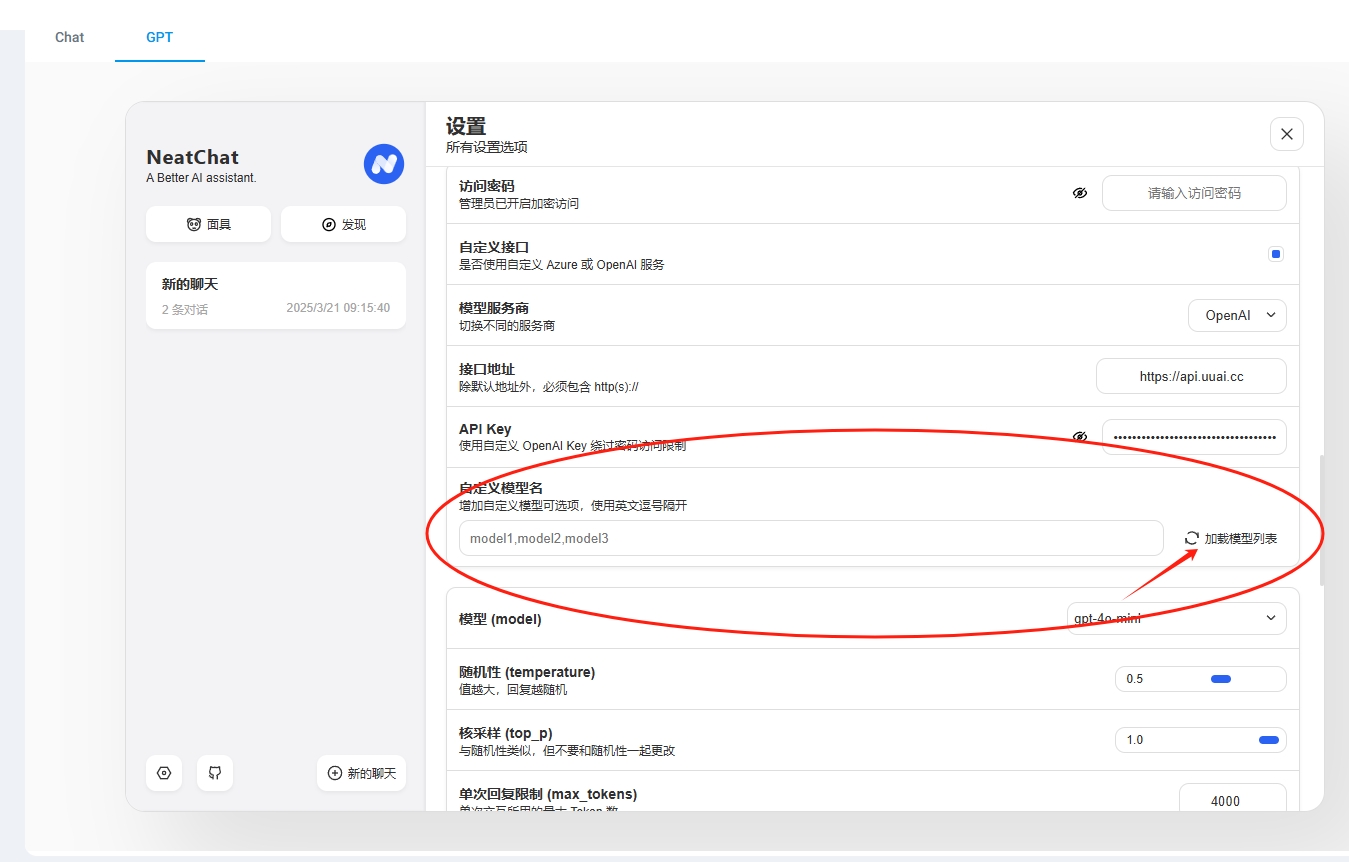
Task: Adjust the 随机性 temperature slider
Action: tap(1201, 679)
